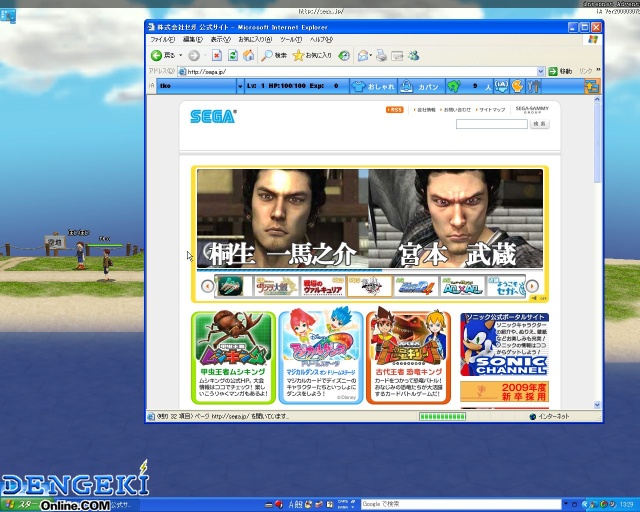Open the ツール (Tools) menu

coord(291,39)
